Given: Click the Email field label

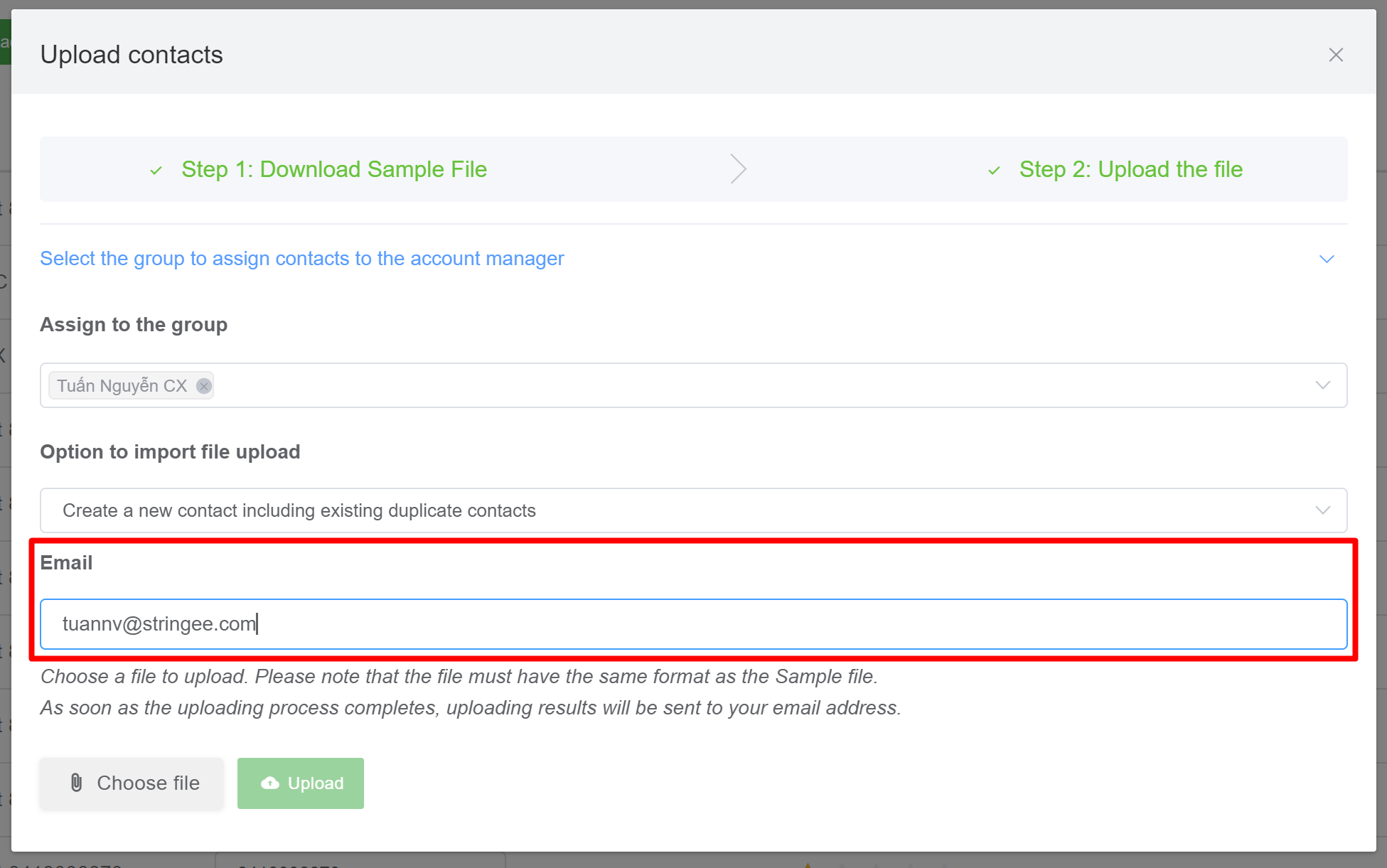Looking at the screenshot, I should point(66,562).
